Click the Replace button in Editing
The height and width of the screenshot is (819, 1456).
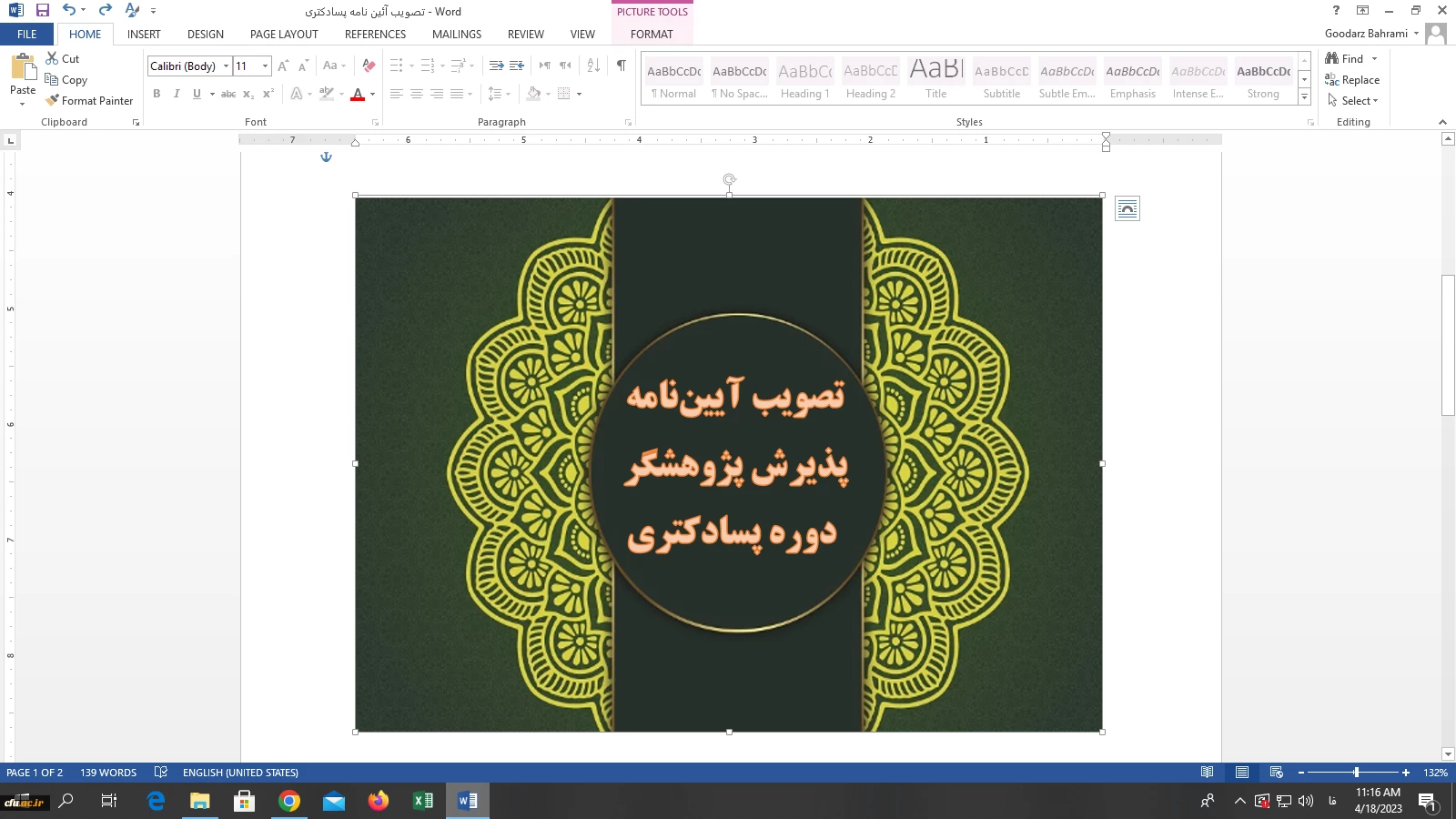(x=1352, y=80)
